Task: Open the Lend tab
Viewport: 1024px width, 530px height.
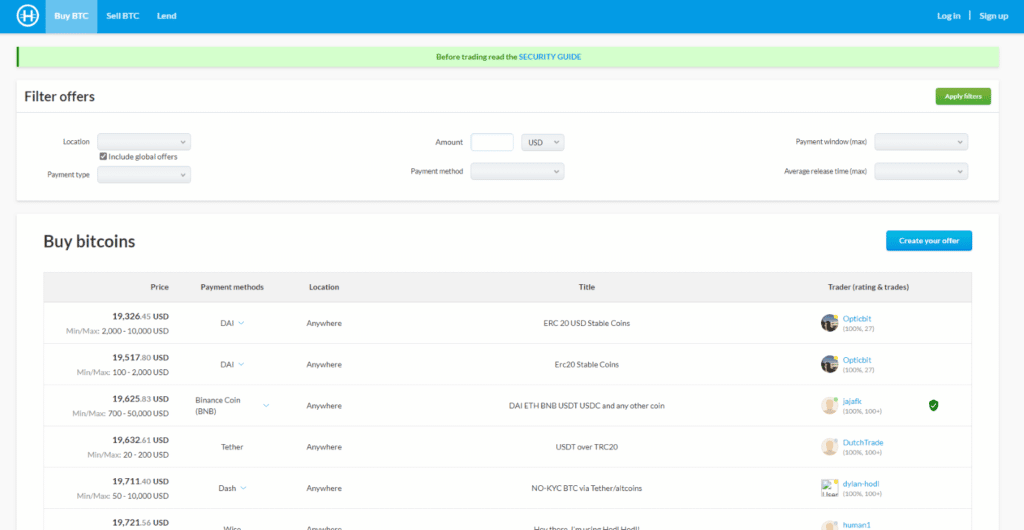Action: click(167, 16)
